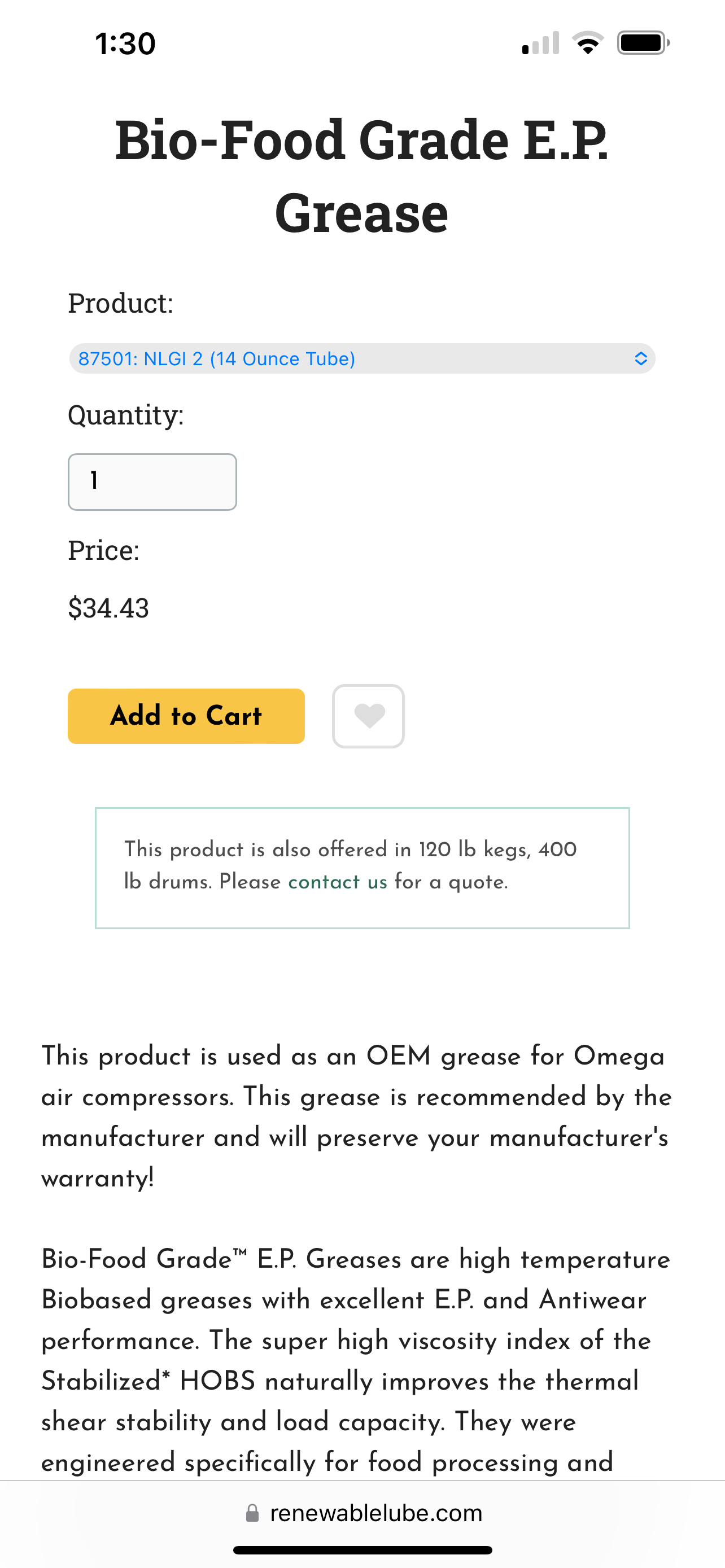Tap the Stabilized HOBS description paragraph
725x1568 pixels.
point(357,1360)
